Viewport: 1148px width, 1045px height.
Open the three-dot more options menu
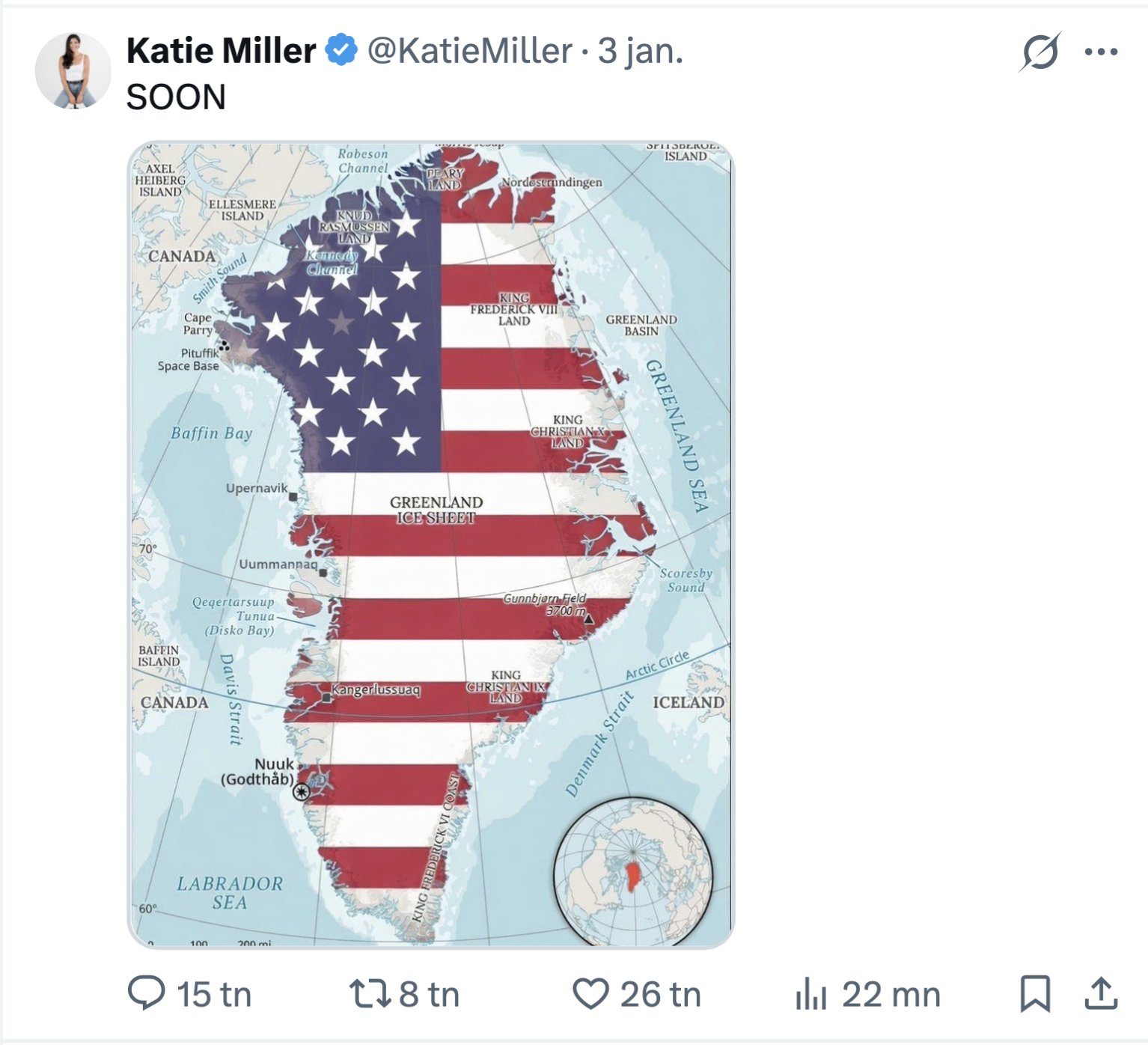[x=1101, y=52]
